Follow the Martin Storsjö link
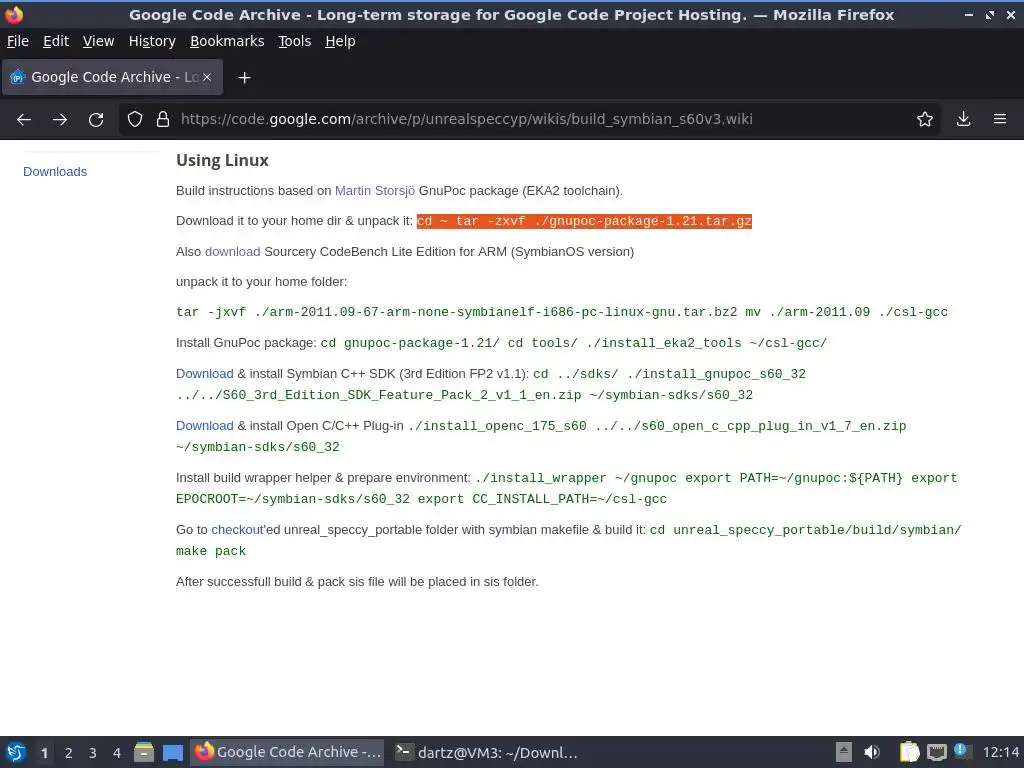The image size is (1024, 768). (375, 191)
